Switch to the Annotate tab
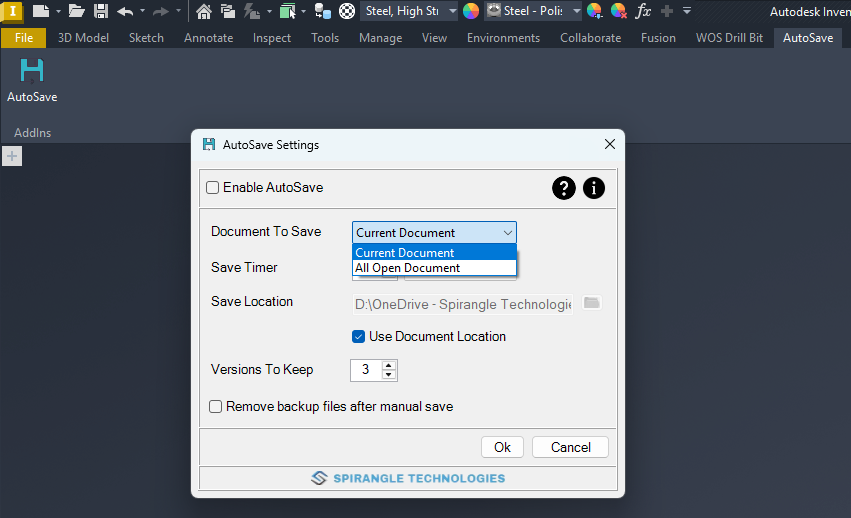851x518 pixels. pyautogui.click(x=208, y=38)
